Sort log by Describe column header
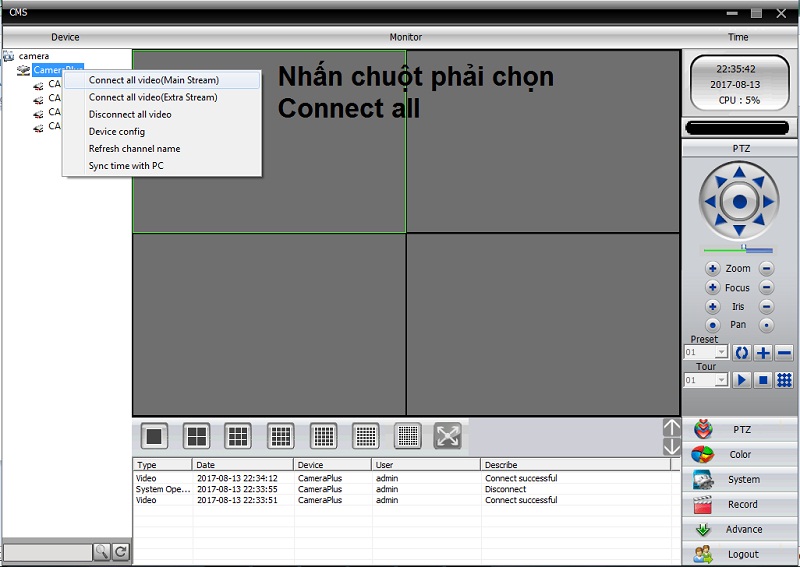This screenshot has height=567, width=800. click(x=575, y=465)
